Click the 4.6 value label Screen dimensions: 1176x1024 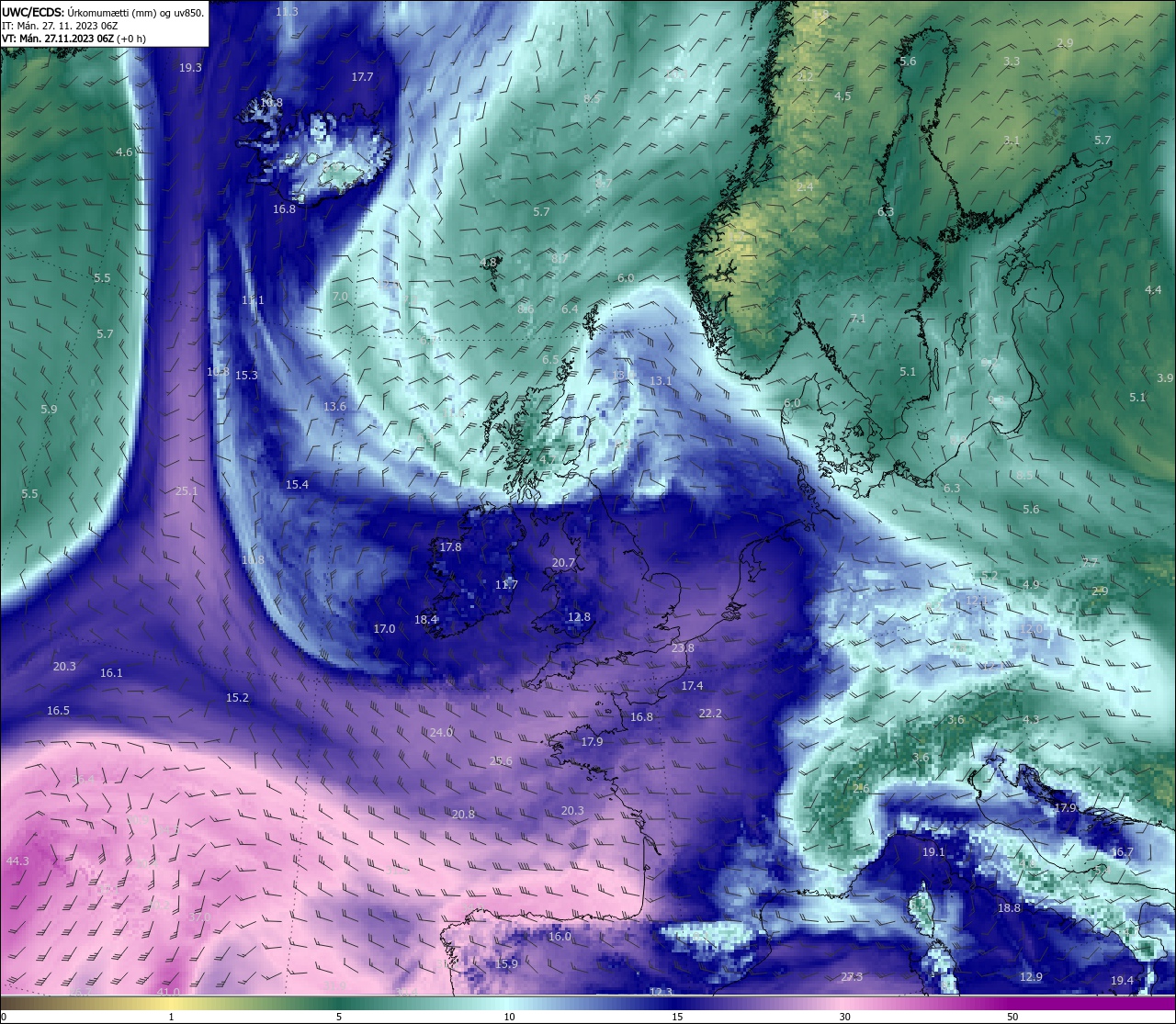pos(124,152)
